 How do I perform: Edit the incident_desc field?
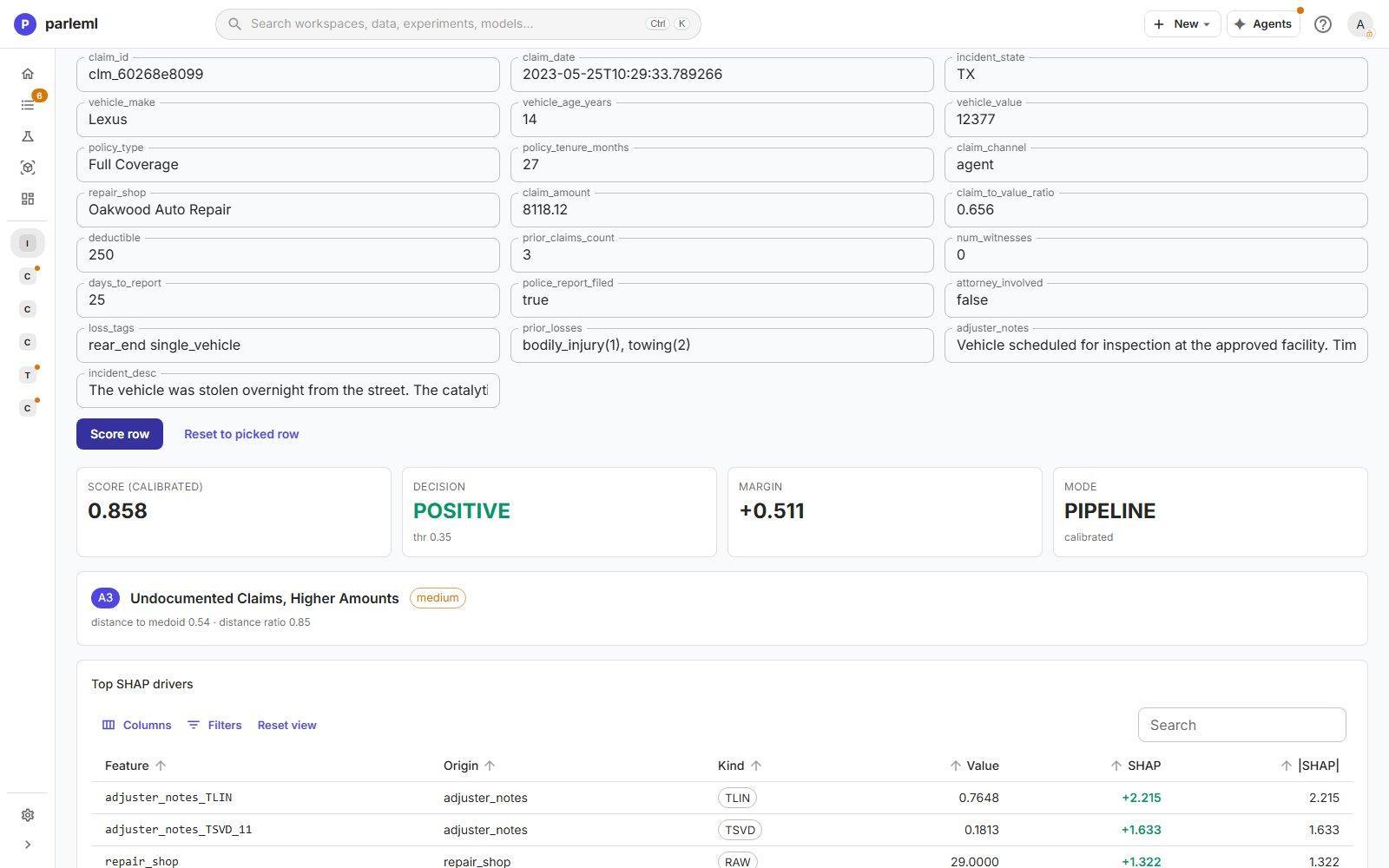coord(288,391)
